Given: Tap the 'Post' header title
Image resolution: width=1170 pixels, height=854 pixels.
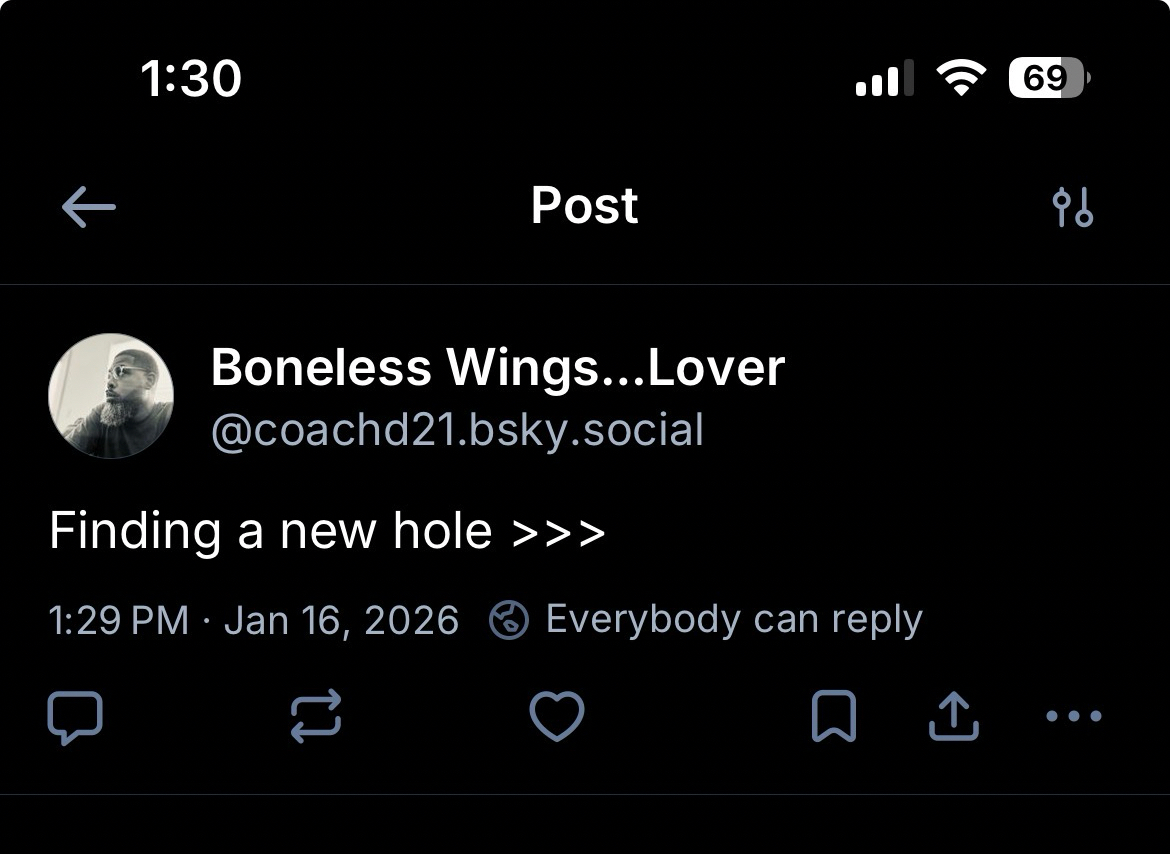Looking at the screenshot, I should pos(584,206).
